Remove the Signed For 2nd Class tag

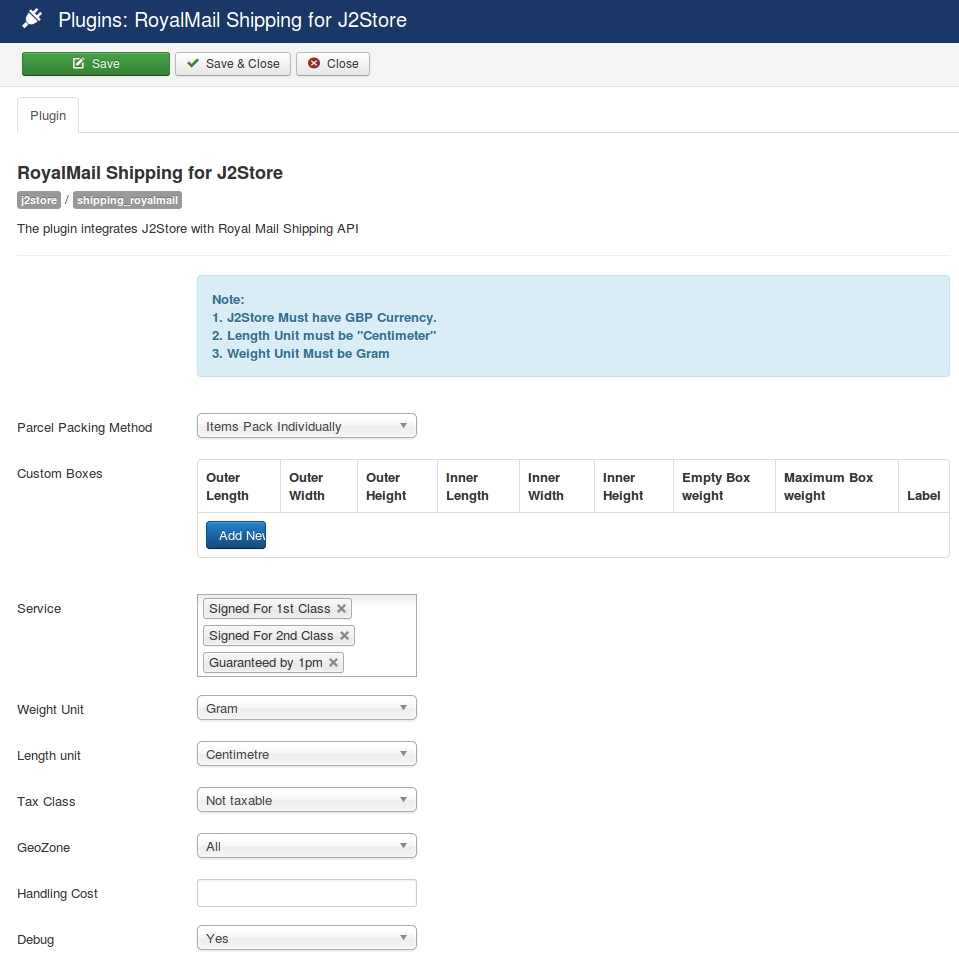coord(345,636)
